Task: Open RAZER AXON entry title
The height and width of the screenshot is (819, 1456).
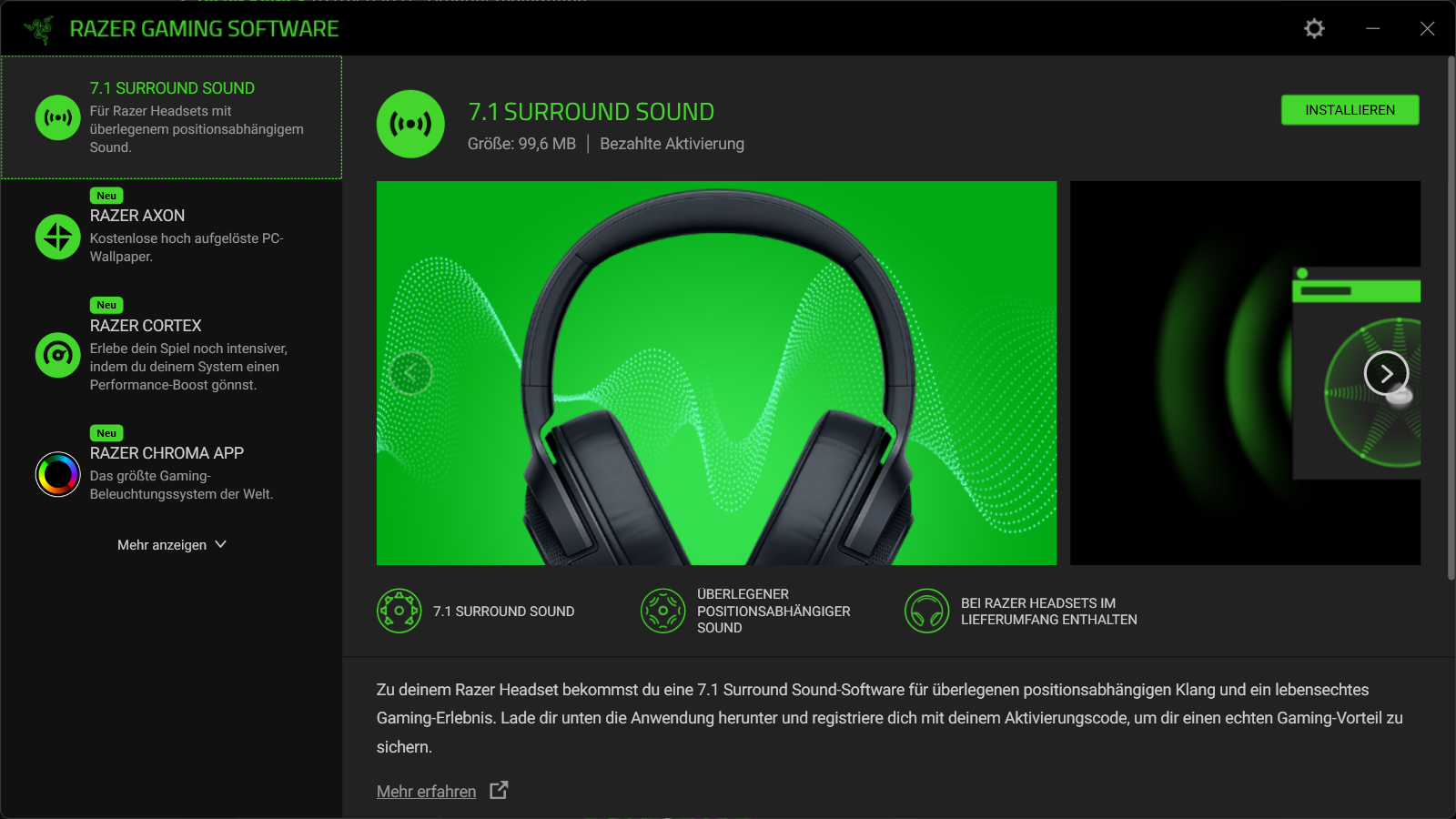Action: pyautogui.click(x=137, y=216)
